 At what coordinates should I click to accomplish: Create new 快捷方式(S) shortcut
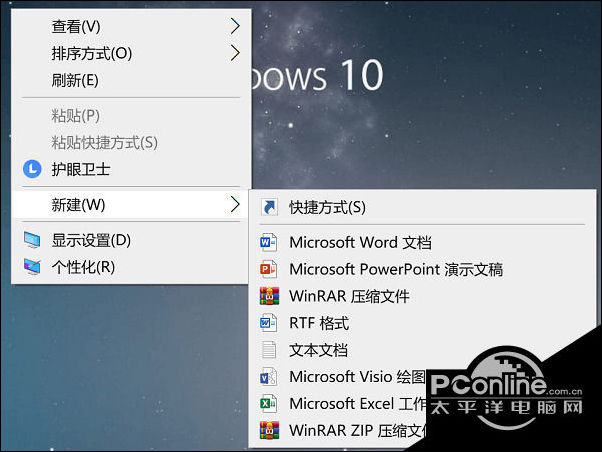point(422,207)
